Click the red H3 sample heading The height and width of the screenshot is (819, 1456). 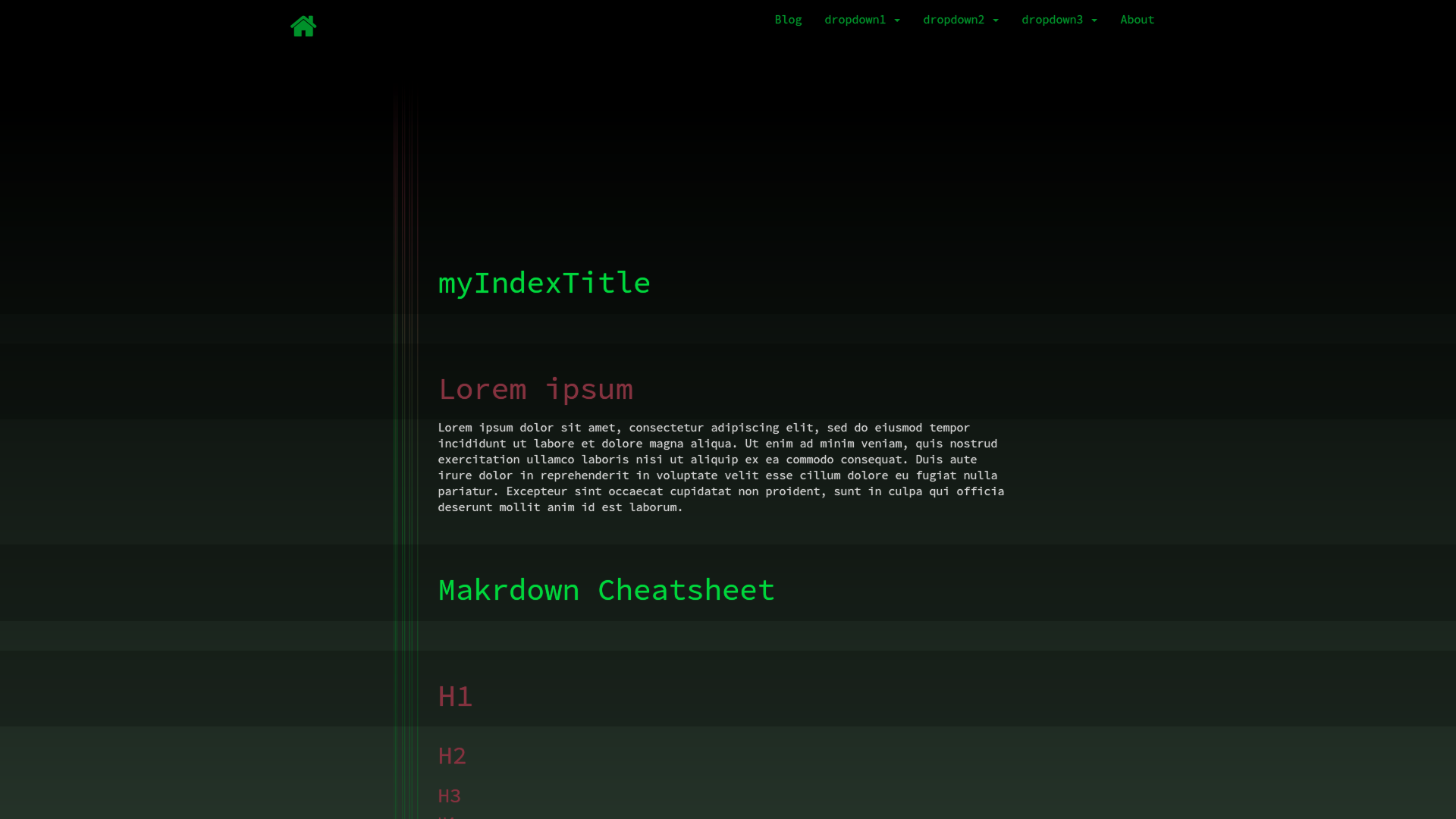coord(449,795)
